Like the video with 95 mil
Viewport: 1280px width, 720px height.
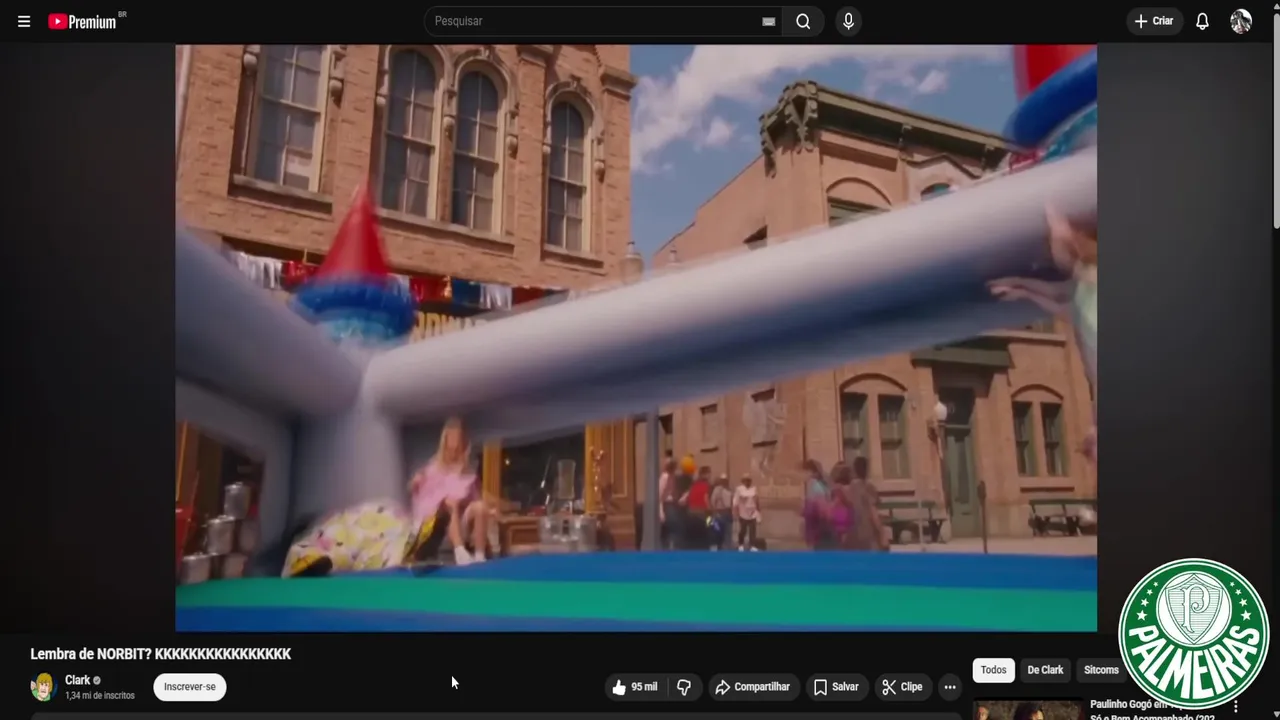pos(635,687)
